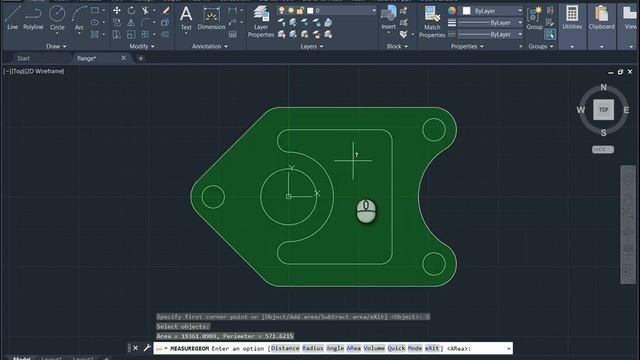Open Layer Properties manager

[261, 21]
